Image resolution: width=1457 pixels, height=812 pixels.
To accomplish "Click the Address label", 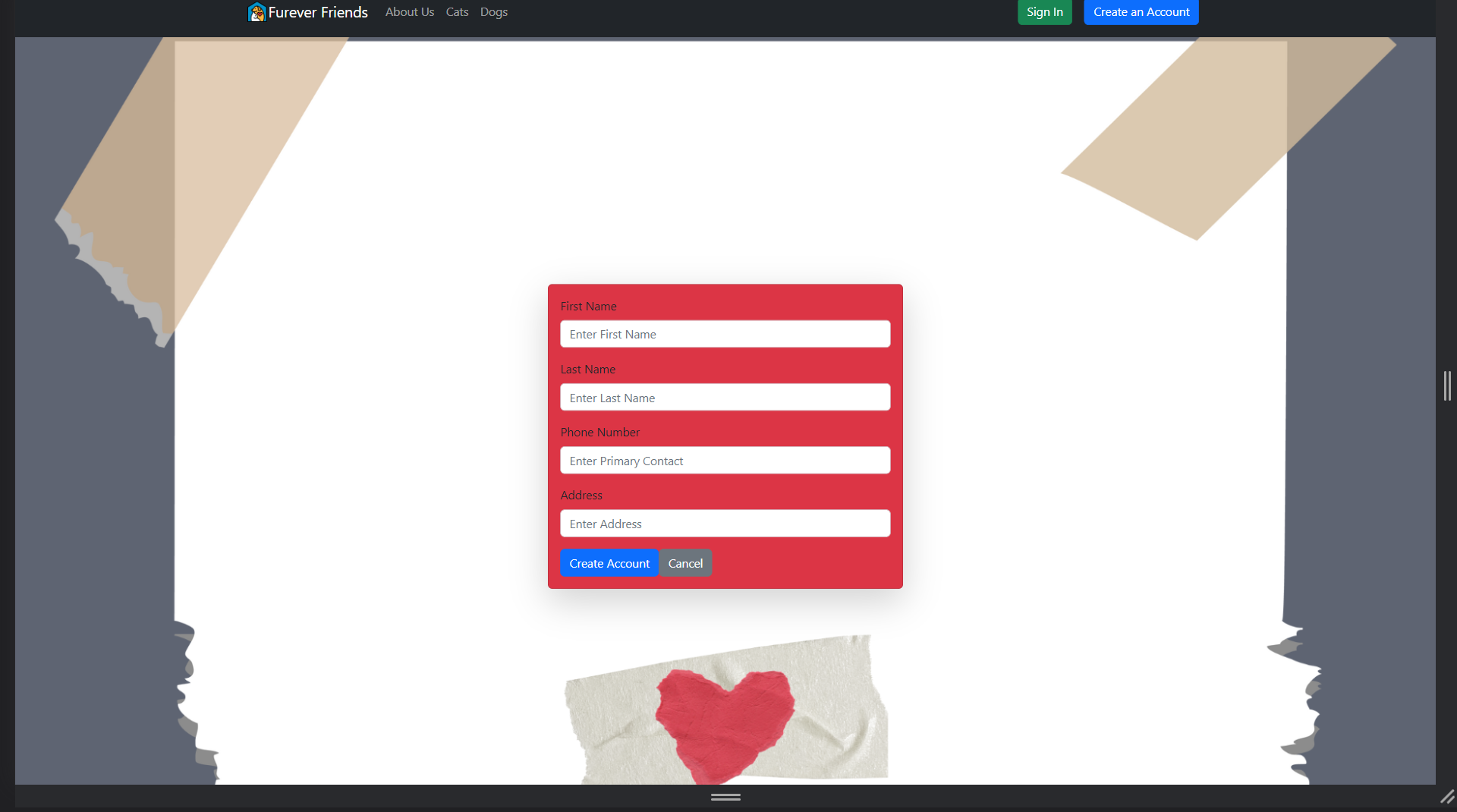I will [582, 495].
